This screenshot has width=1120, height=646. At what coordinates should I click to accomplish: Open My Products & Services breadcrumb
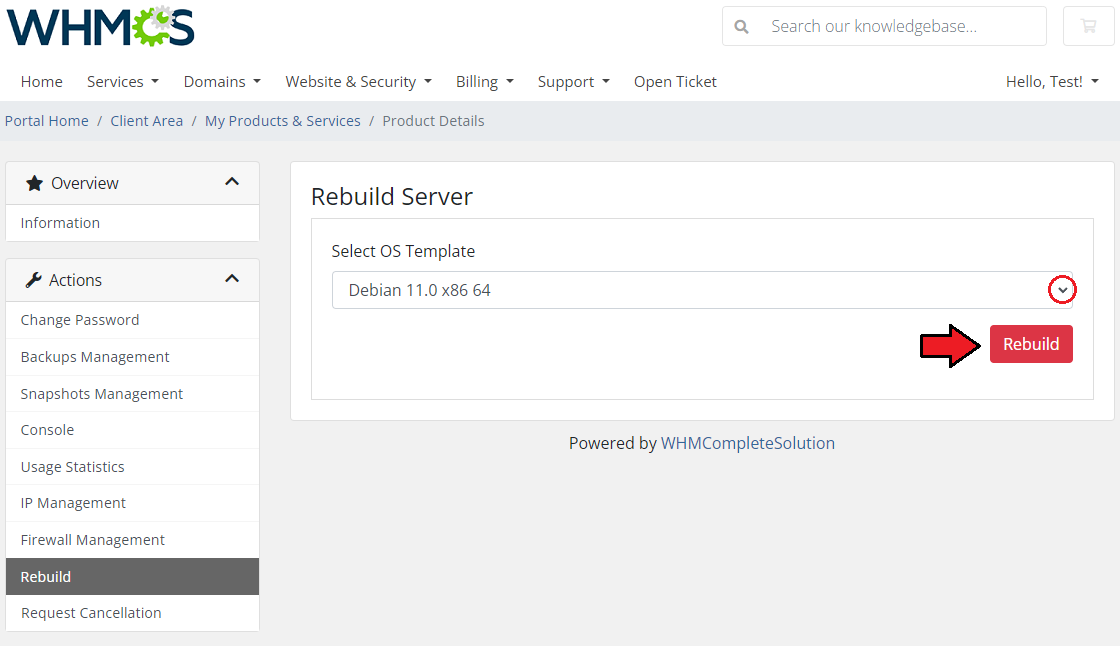pyautogui.click(x=283, y=121)
